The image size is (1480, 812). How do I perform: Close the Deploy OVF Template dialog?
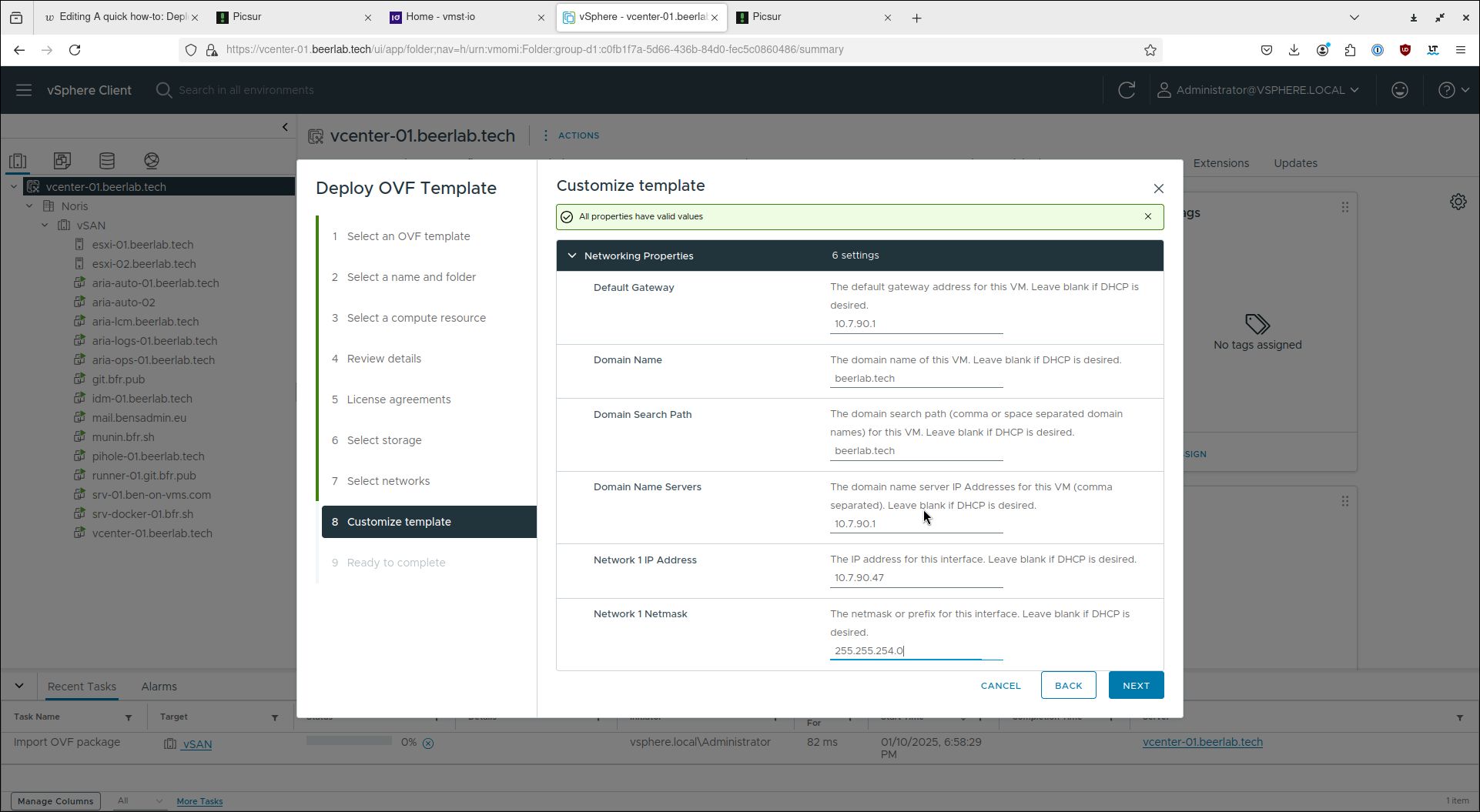pyautogui.click(x=1158, y=189)
